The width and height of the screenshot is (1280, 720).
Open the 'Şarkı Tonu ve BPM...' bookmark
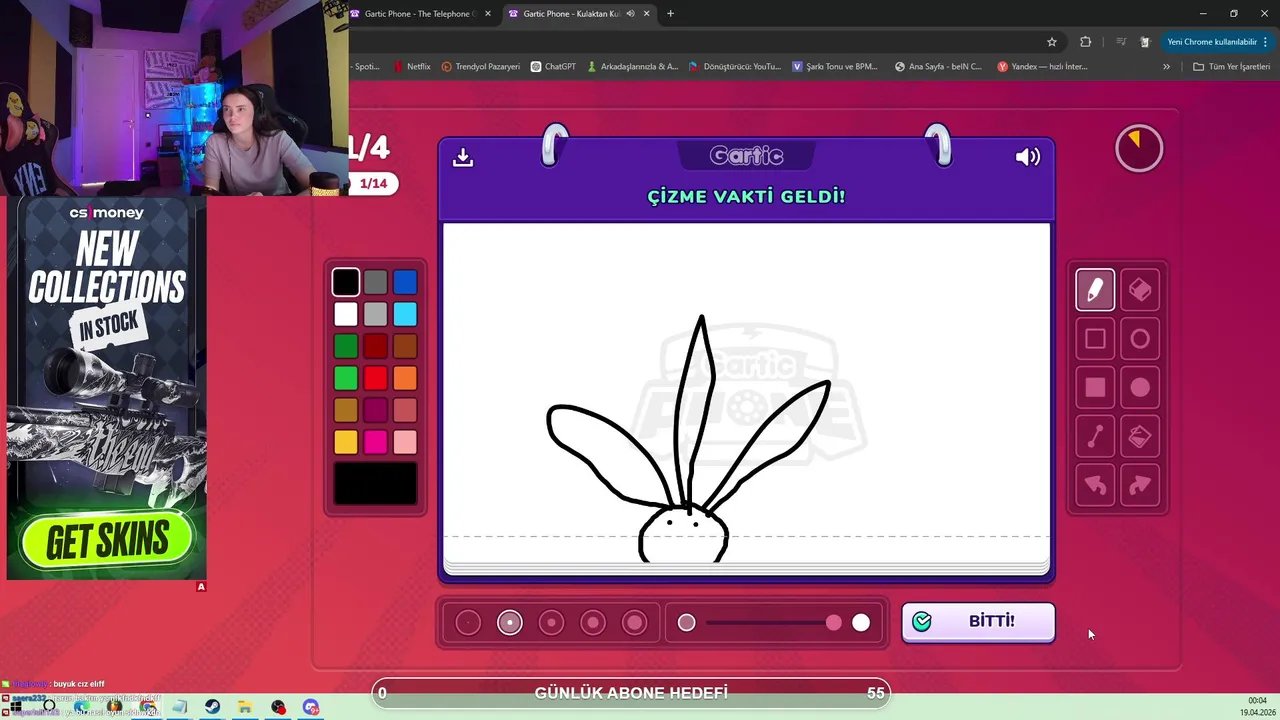click(835, 67)
